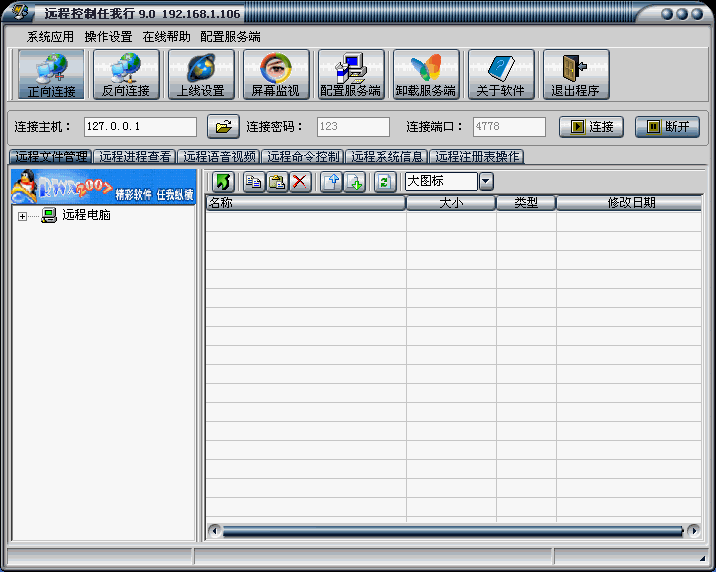The height and width of the screenshot is (572, 716).
Task: Click the 退出程序 door icon
Action: (x=576, y=75)
